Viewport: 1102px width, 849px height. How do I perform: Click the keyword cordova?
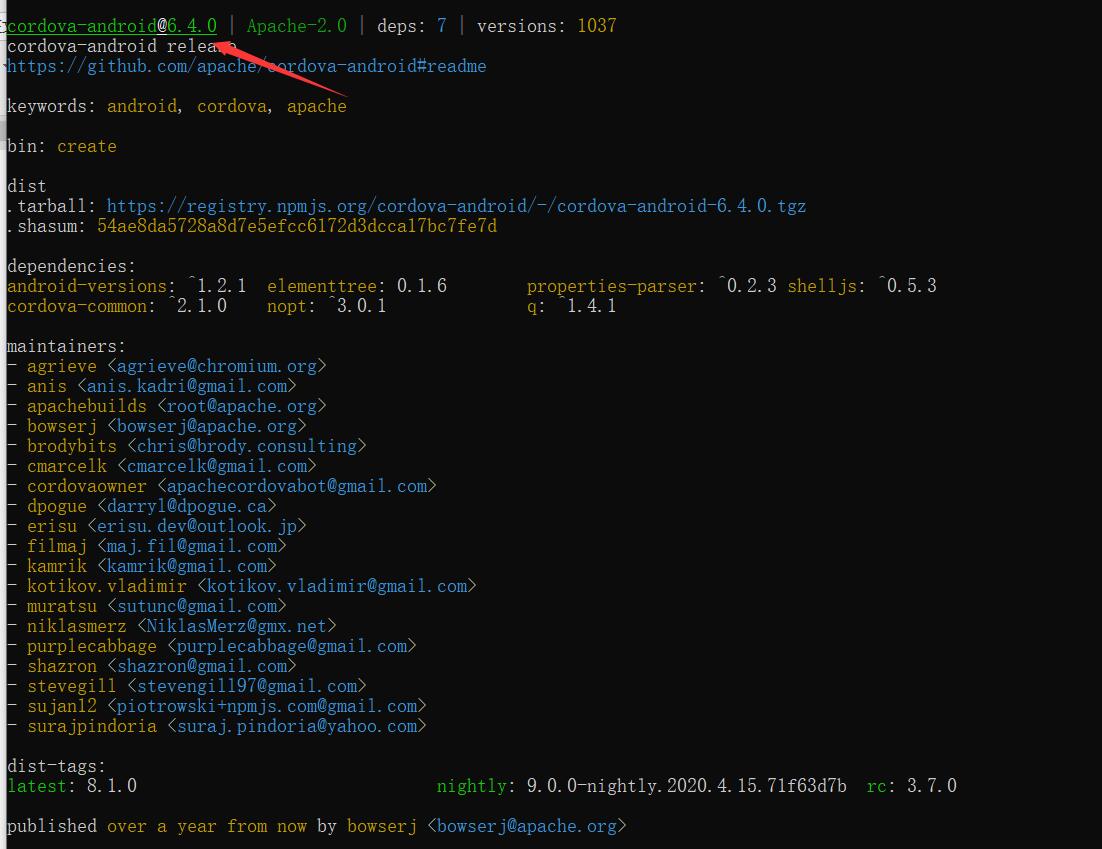point(232,106)
